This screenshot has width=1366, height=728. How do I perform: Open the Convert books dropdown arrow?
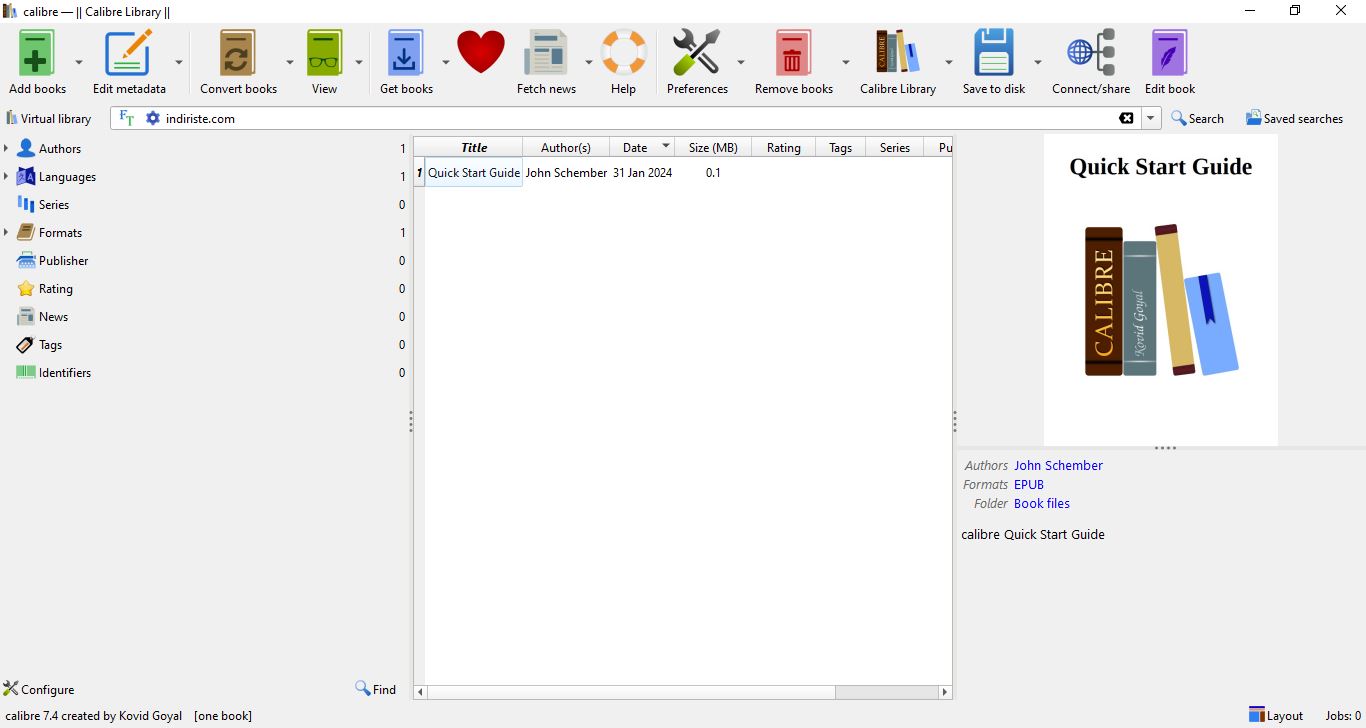290,62
